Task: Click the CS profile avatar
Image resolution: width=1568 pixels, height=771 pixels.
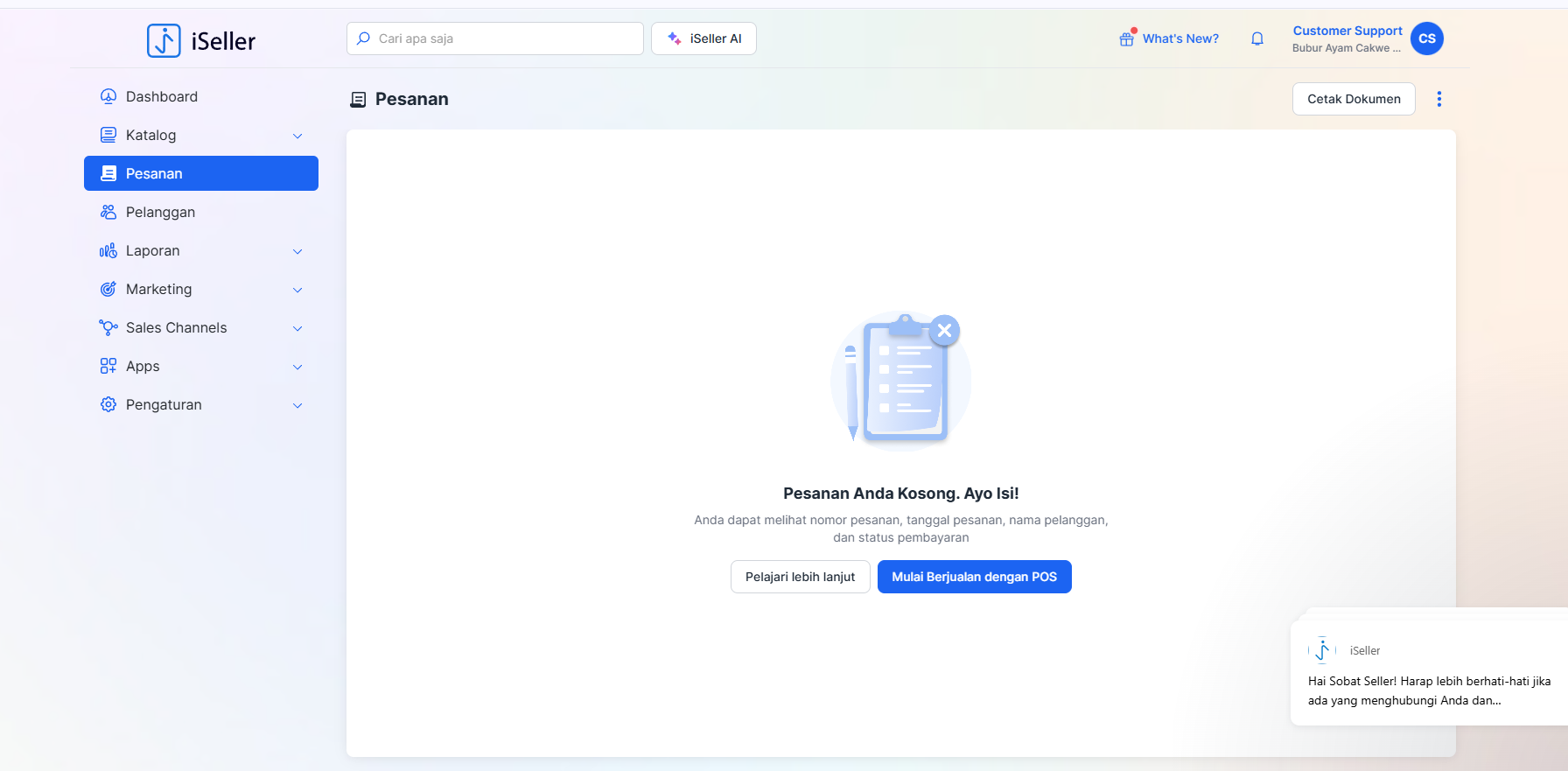Action: pyautogui.click(x=1427, y=39)
